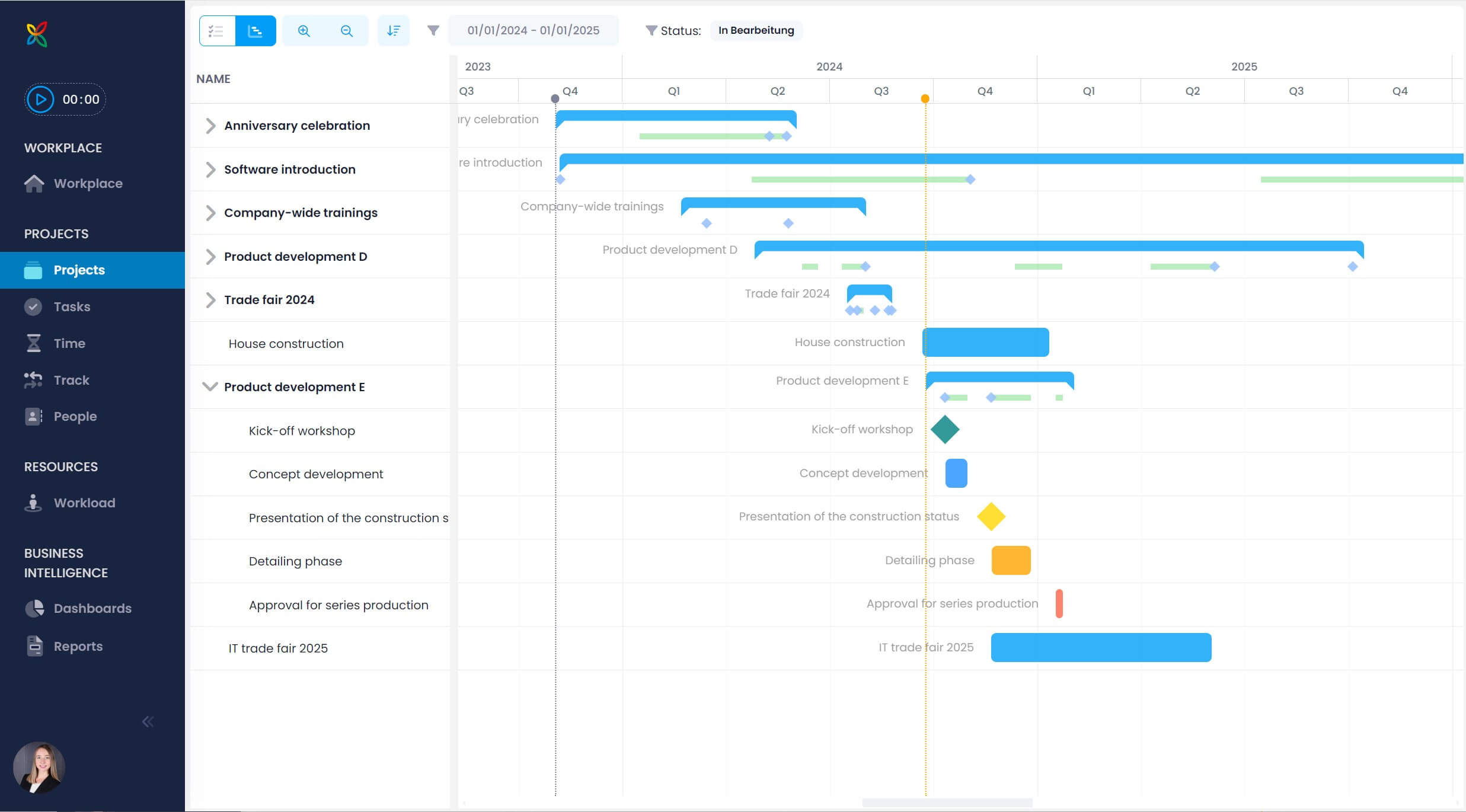
Task: Click the Trade fair 2024 summary bar
Action: click(870, 291)
